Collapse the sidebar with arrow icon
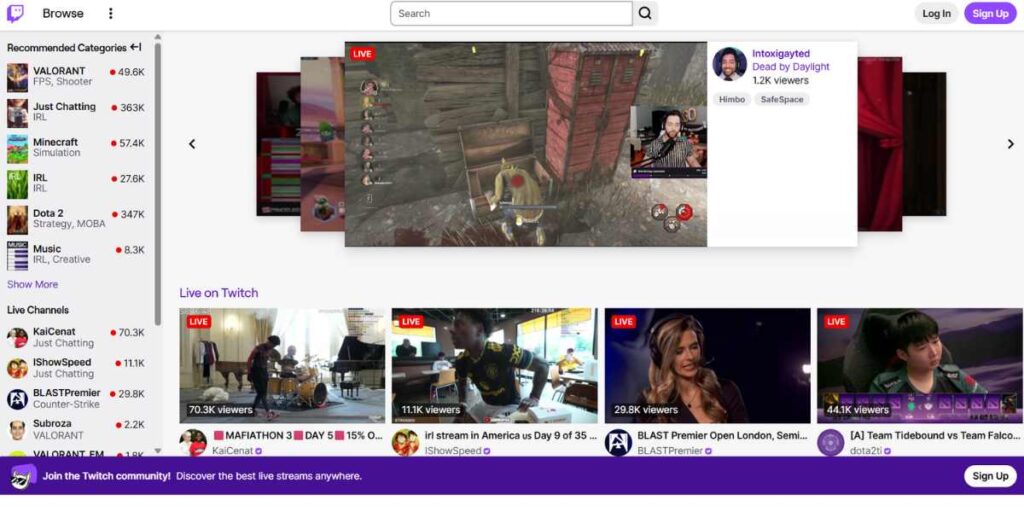Screen dimensions: 1024x512 click(x=136, y=47)
